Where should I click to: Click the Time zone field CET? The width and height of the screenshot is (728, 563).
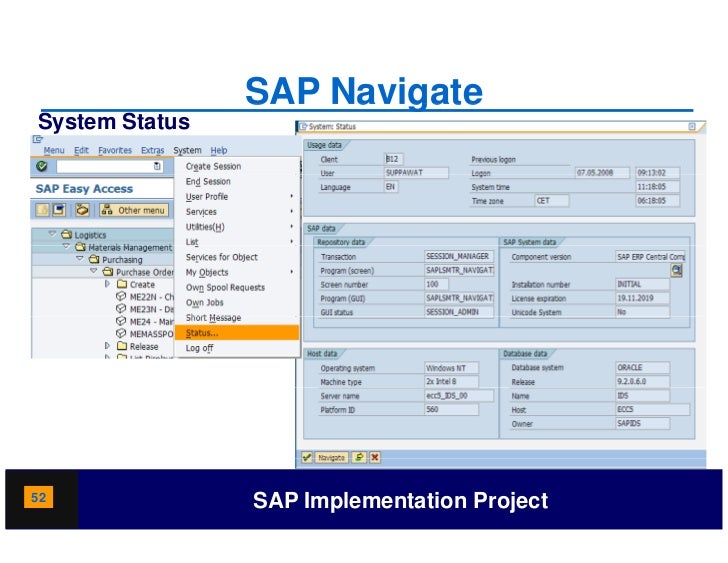[x=552, y=201]
